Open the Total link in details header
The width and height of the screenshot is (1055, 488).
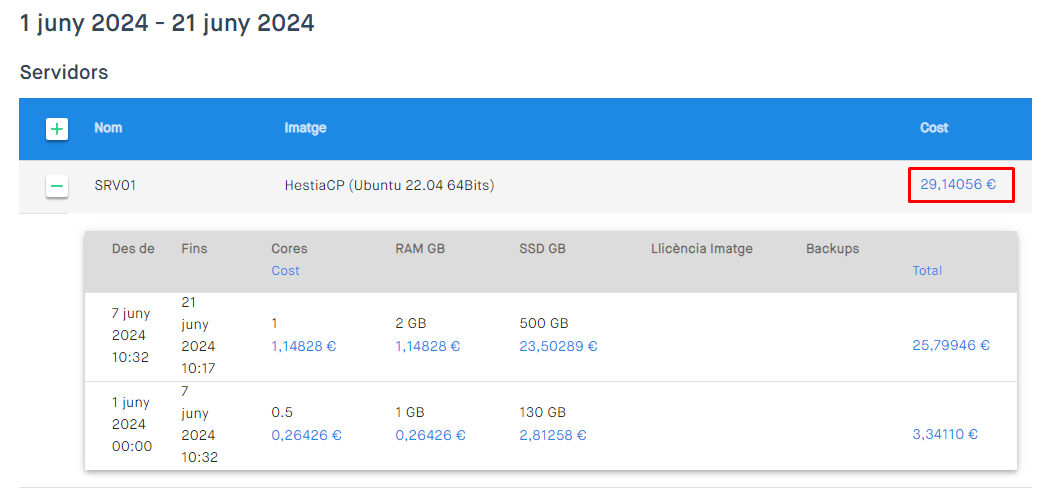(927, 271)
